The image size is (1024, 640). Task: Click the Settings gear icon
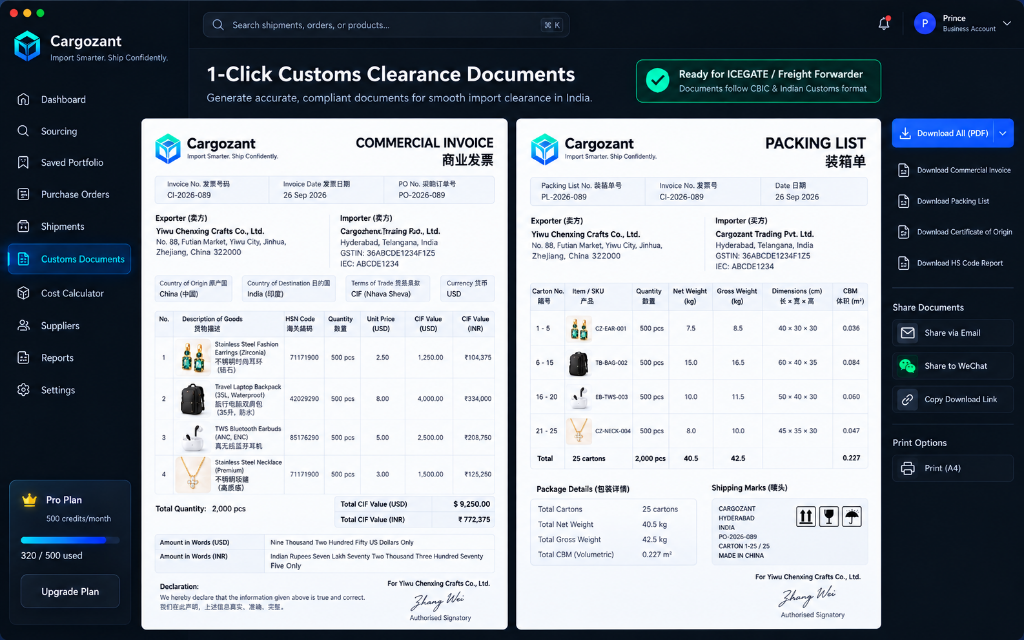[x=24, y=390]
